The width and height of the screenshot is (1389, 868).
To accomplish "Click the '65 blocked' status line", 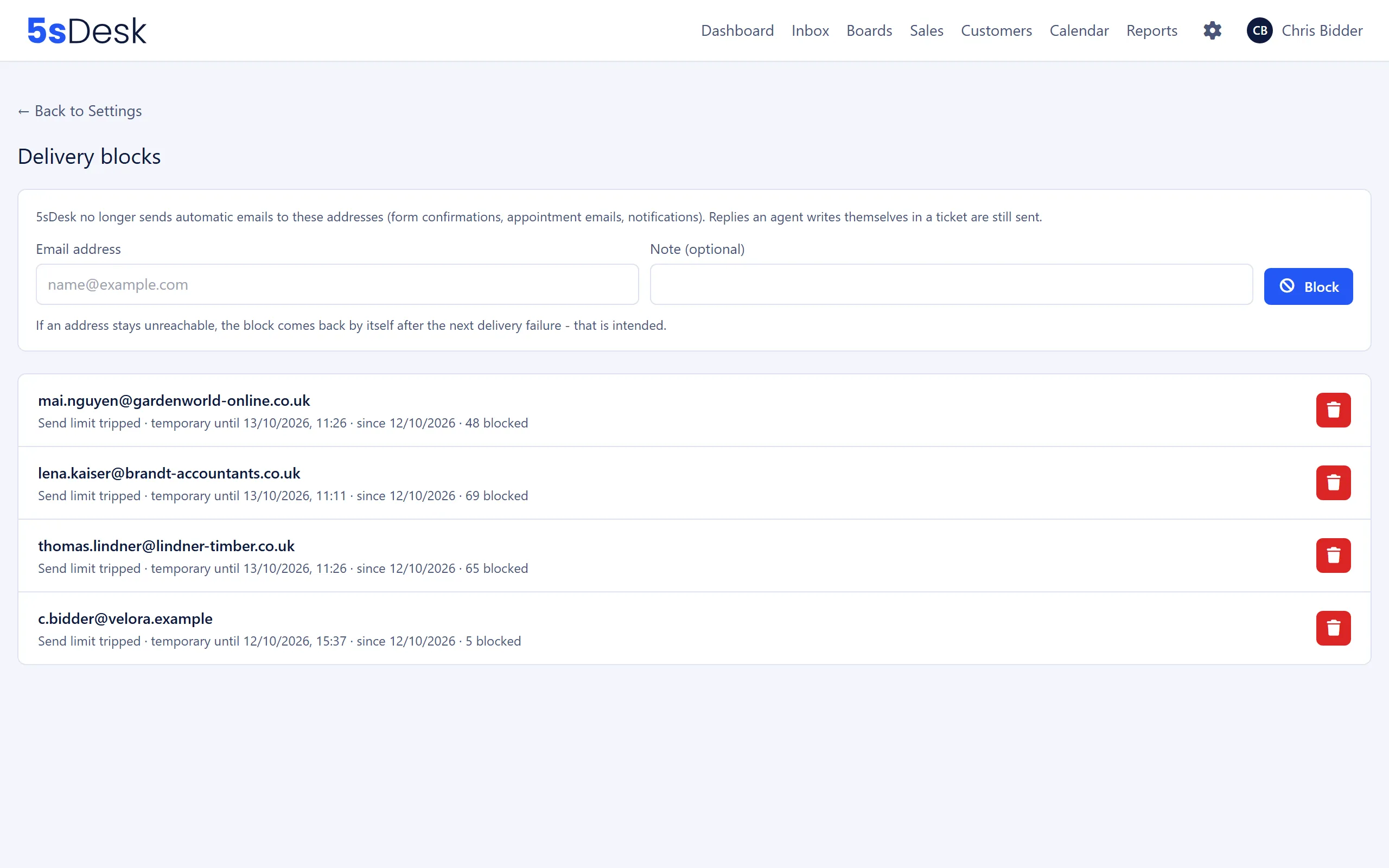I will click(283, 569).
